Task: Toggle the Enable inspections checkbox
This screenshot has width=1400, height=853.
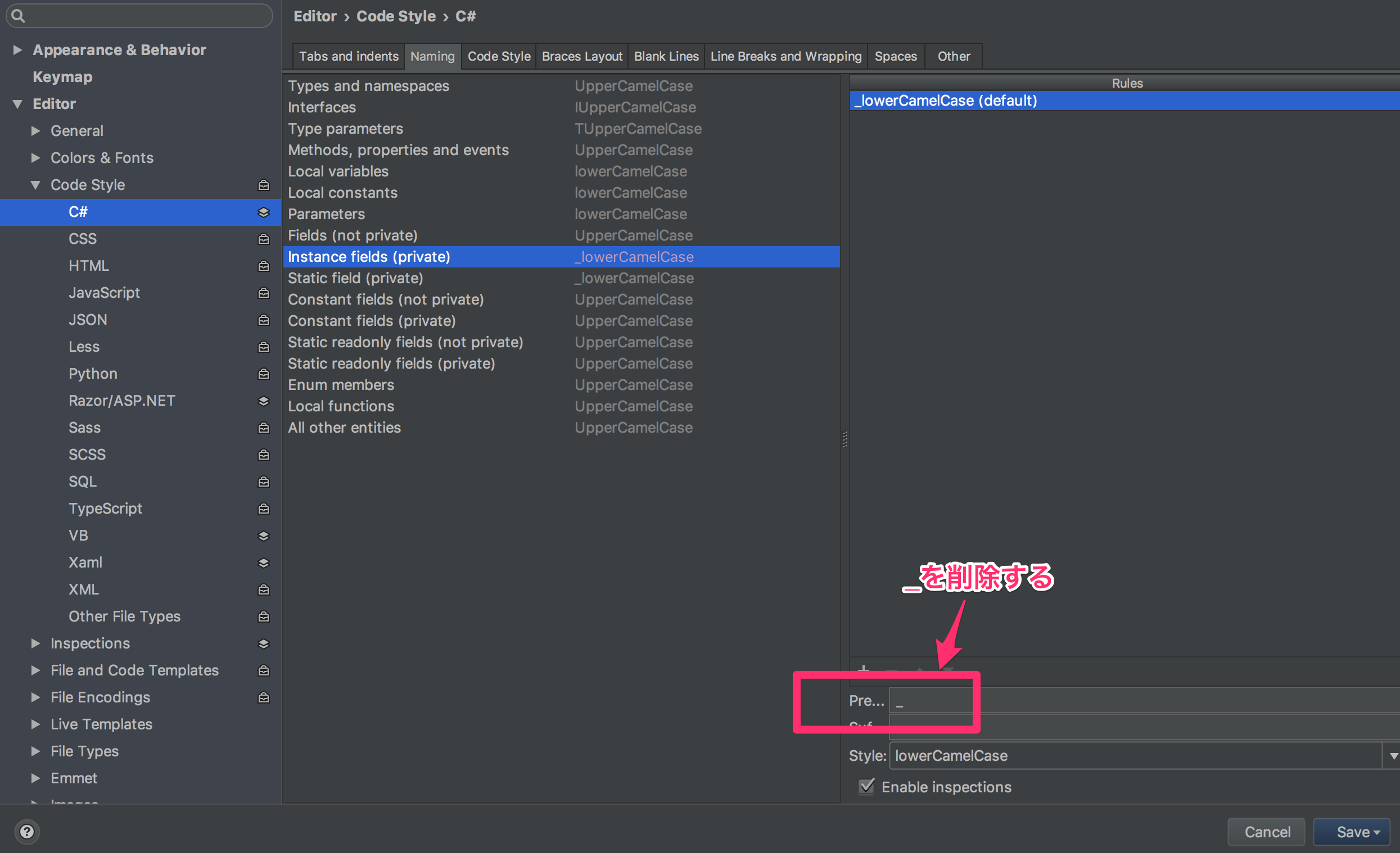Action: [866, 787]
